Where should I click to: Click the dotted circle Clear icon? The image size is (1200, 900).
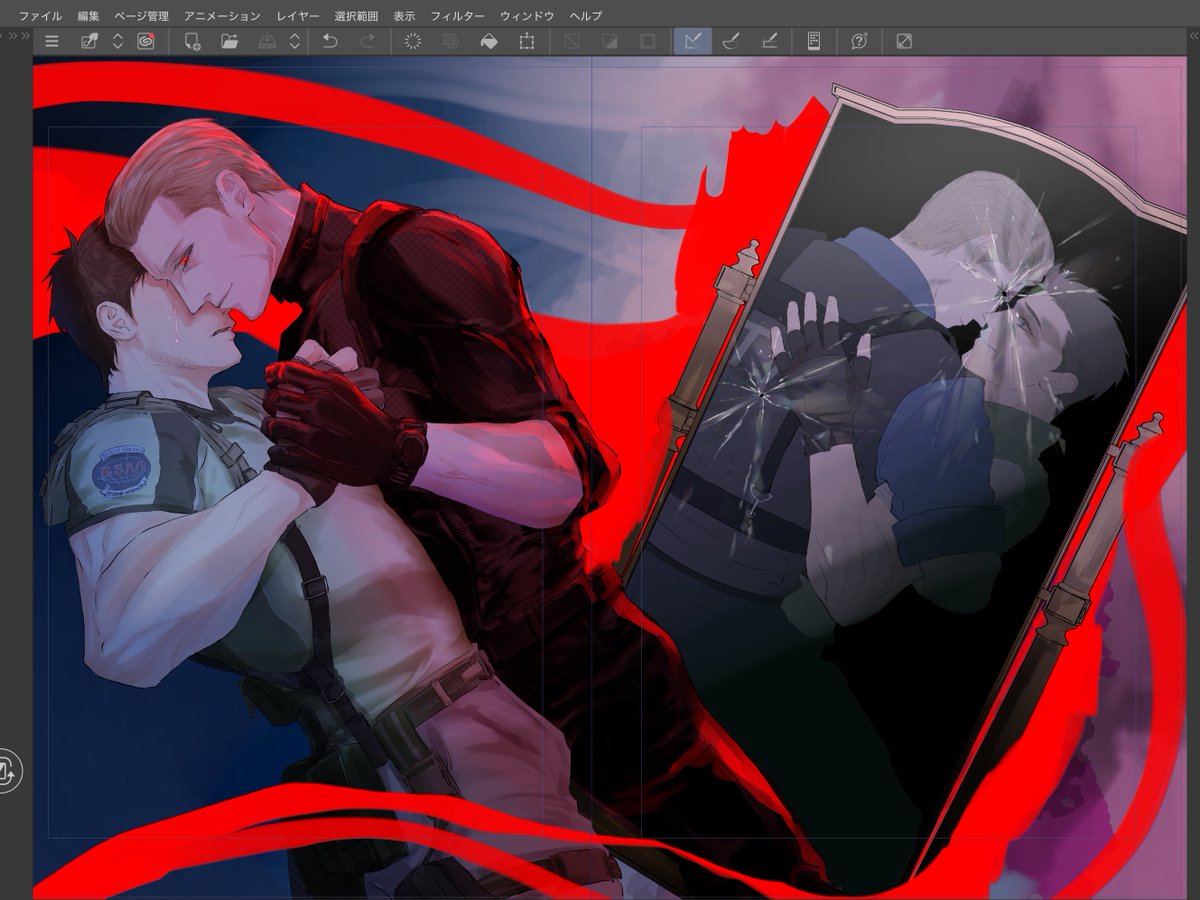413,41
